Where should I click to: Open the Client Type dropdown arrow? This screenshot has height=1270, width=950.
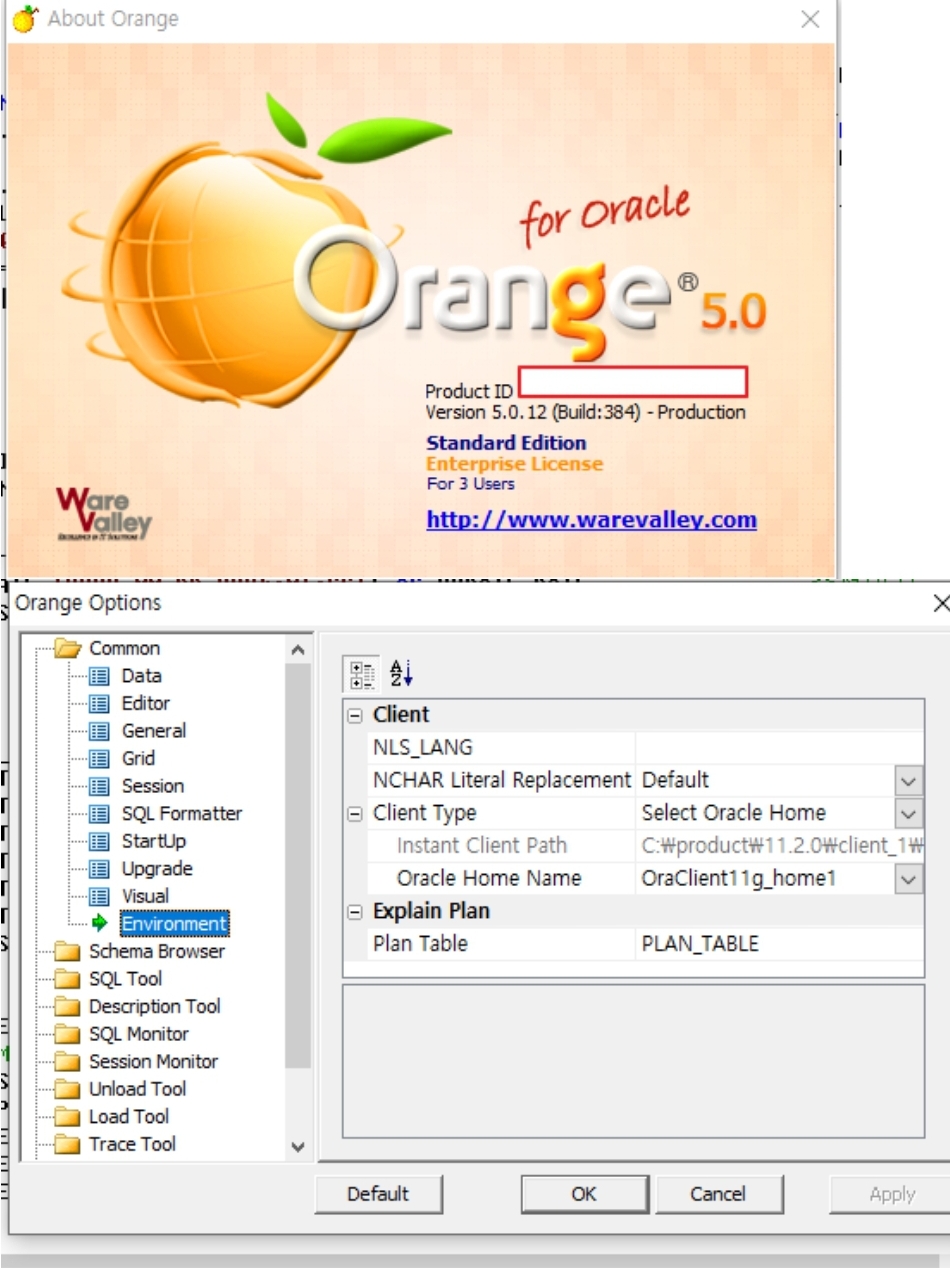pyautogui.click(x=908, y=814)
